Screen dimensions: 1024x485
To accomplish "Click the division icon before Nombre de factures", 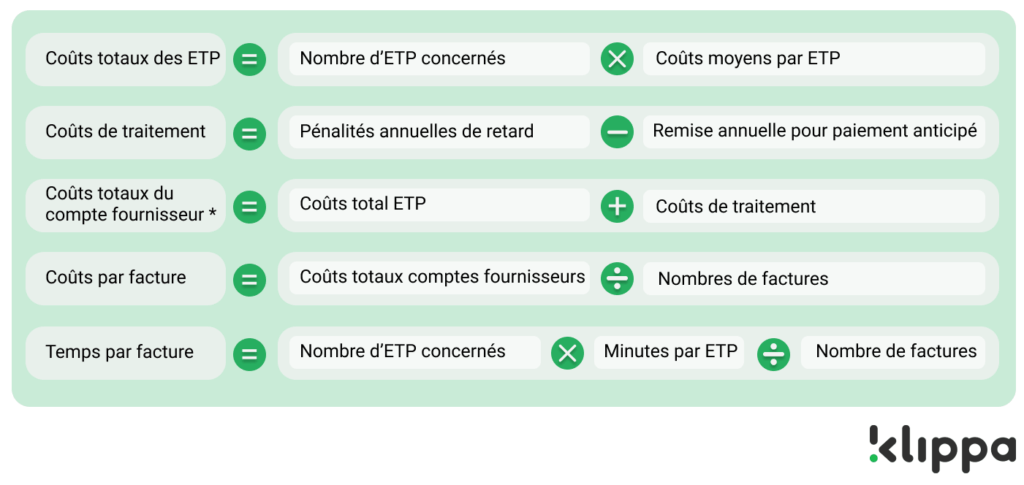I will pos(774,355).
